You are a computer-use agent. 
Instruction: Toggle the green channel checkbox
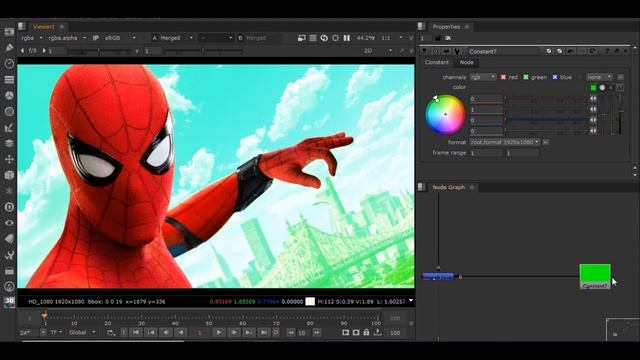point(526,77)
